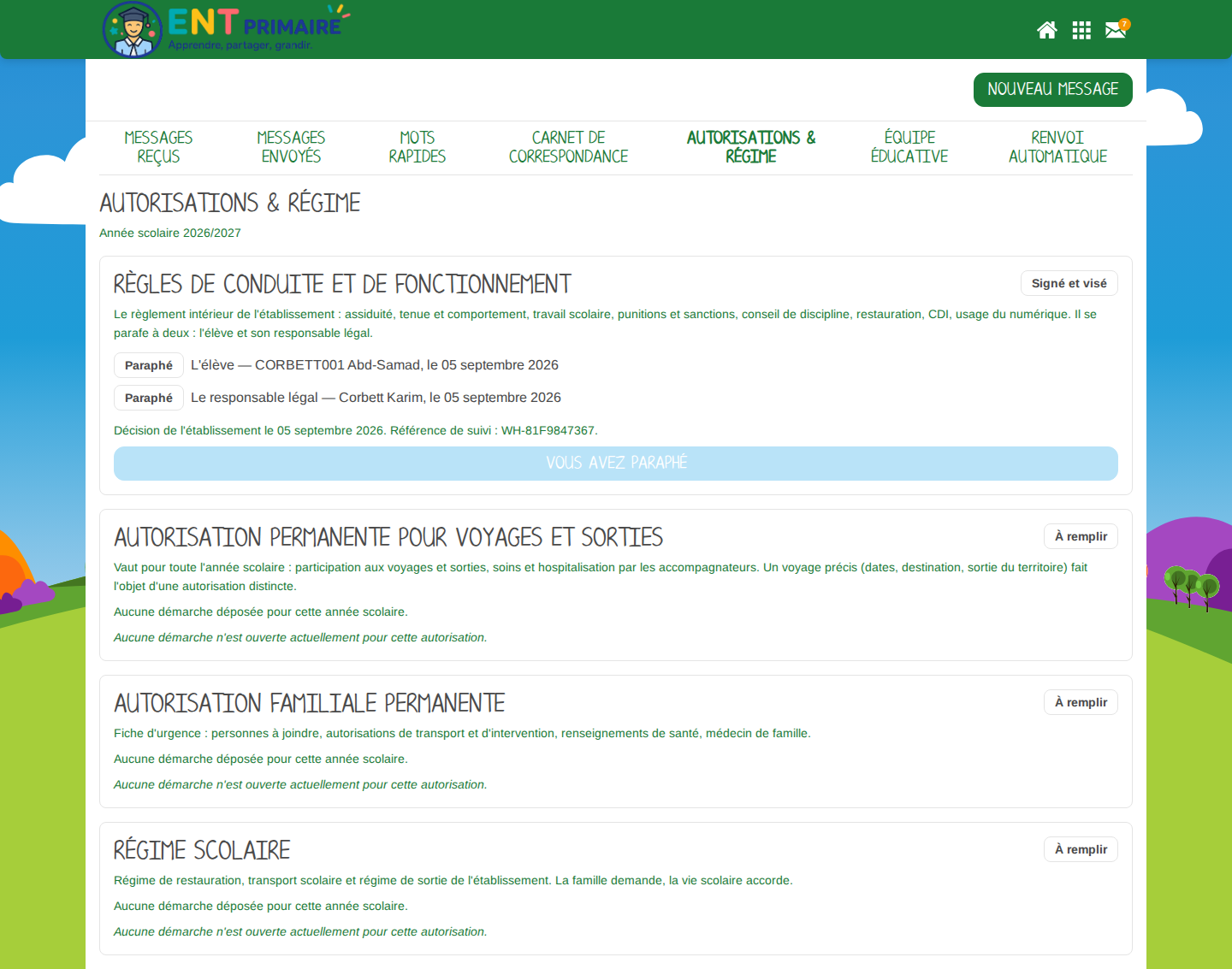Click the line Le responsable légal — Corbett Karim
This screenshot has width=1232, height=969.
[376, 398]
